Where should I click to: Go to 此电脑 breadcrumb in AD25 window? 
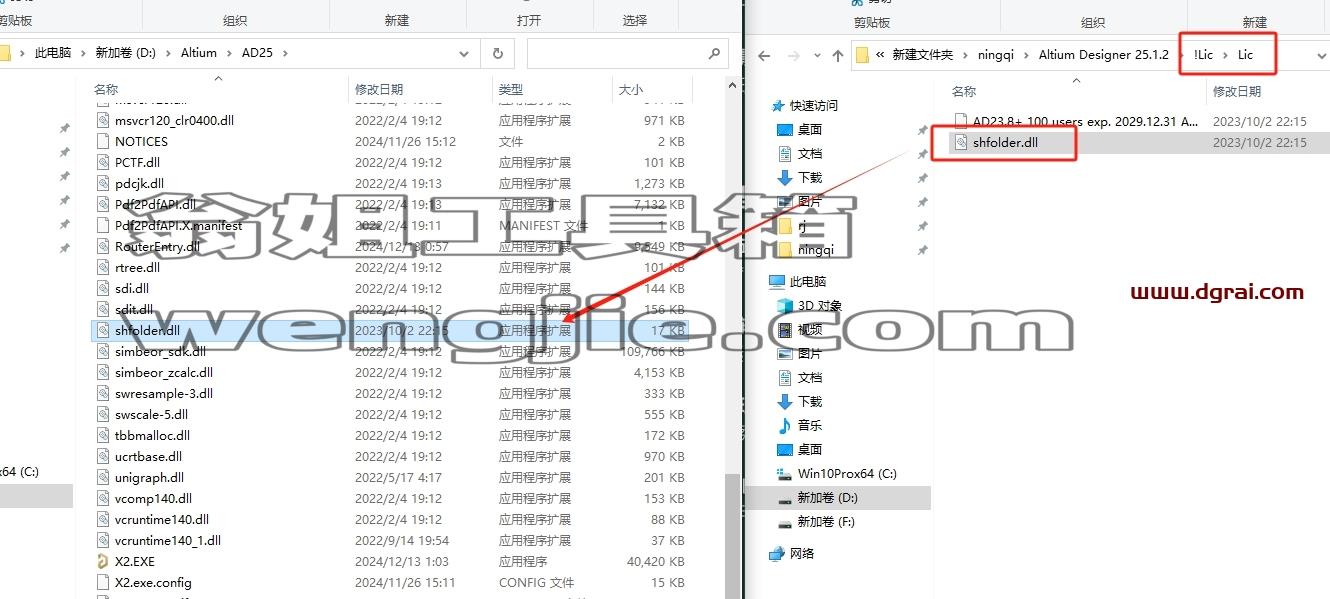point(53,53)
